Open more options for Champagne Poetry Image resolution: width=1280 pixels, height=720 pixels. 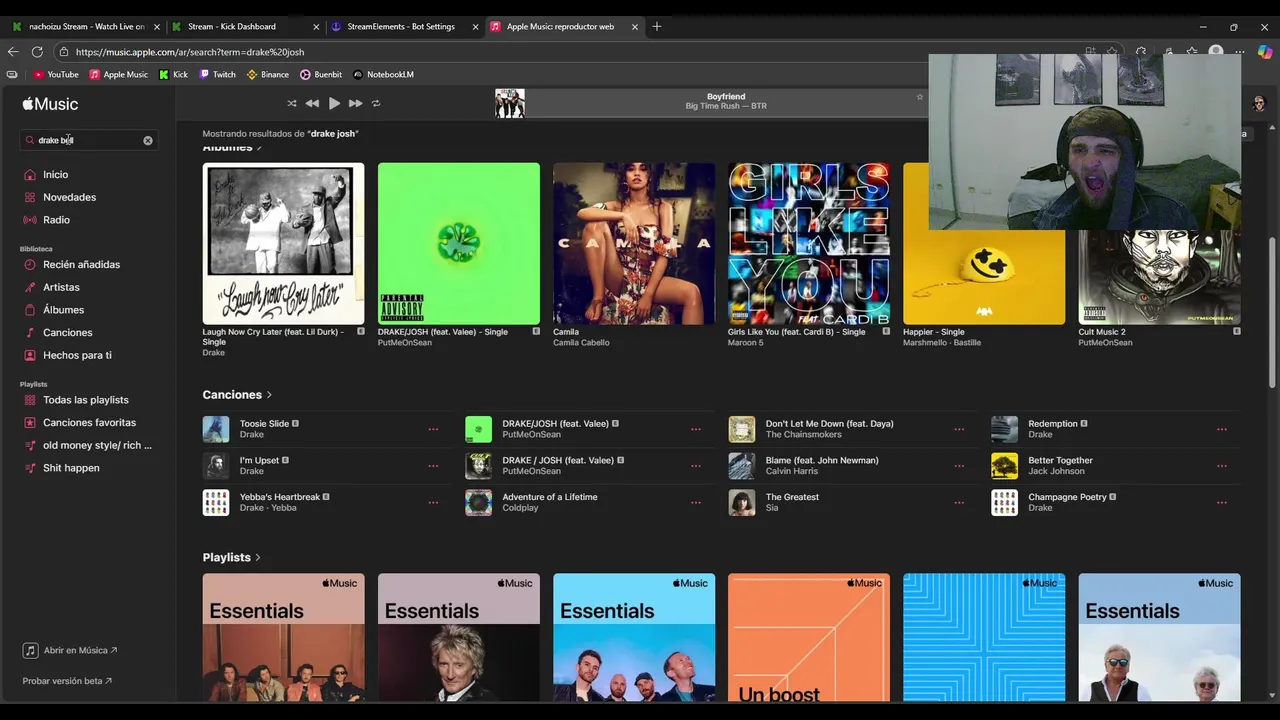(x=1222, y=503)
